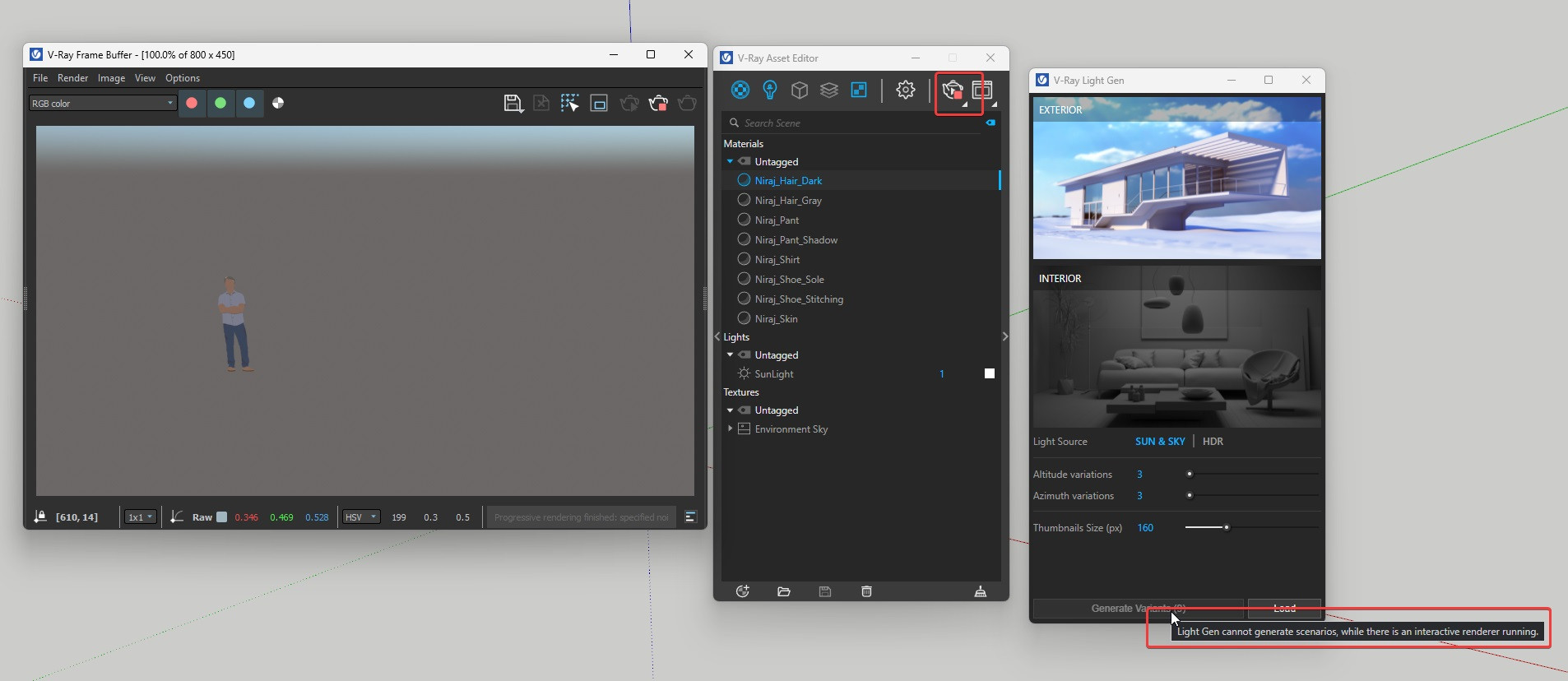Toggle the blue channel in Frame Buffer
Screen dimensions: 1568x681
(249, 103)
